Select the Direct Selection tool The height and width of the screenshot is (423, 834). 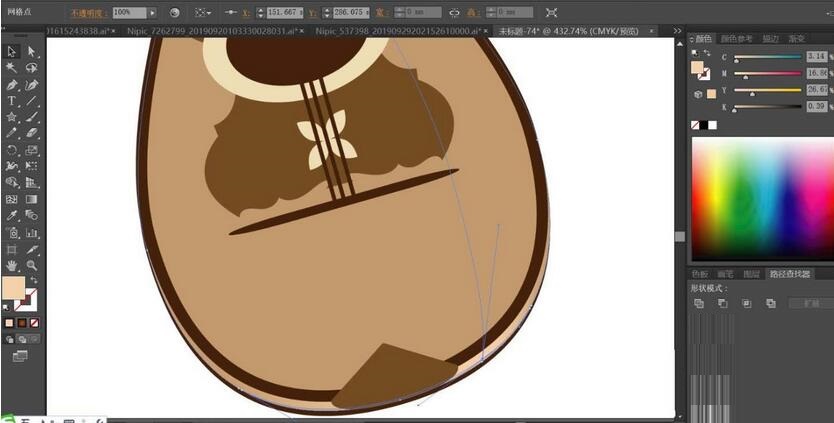[x=32, y=51]
